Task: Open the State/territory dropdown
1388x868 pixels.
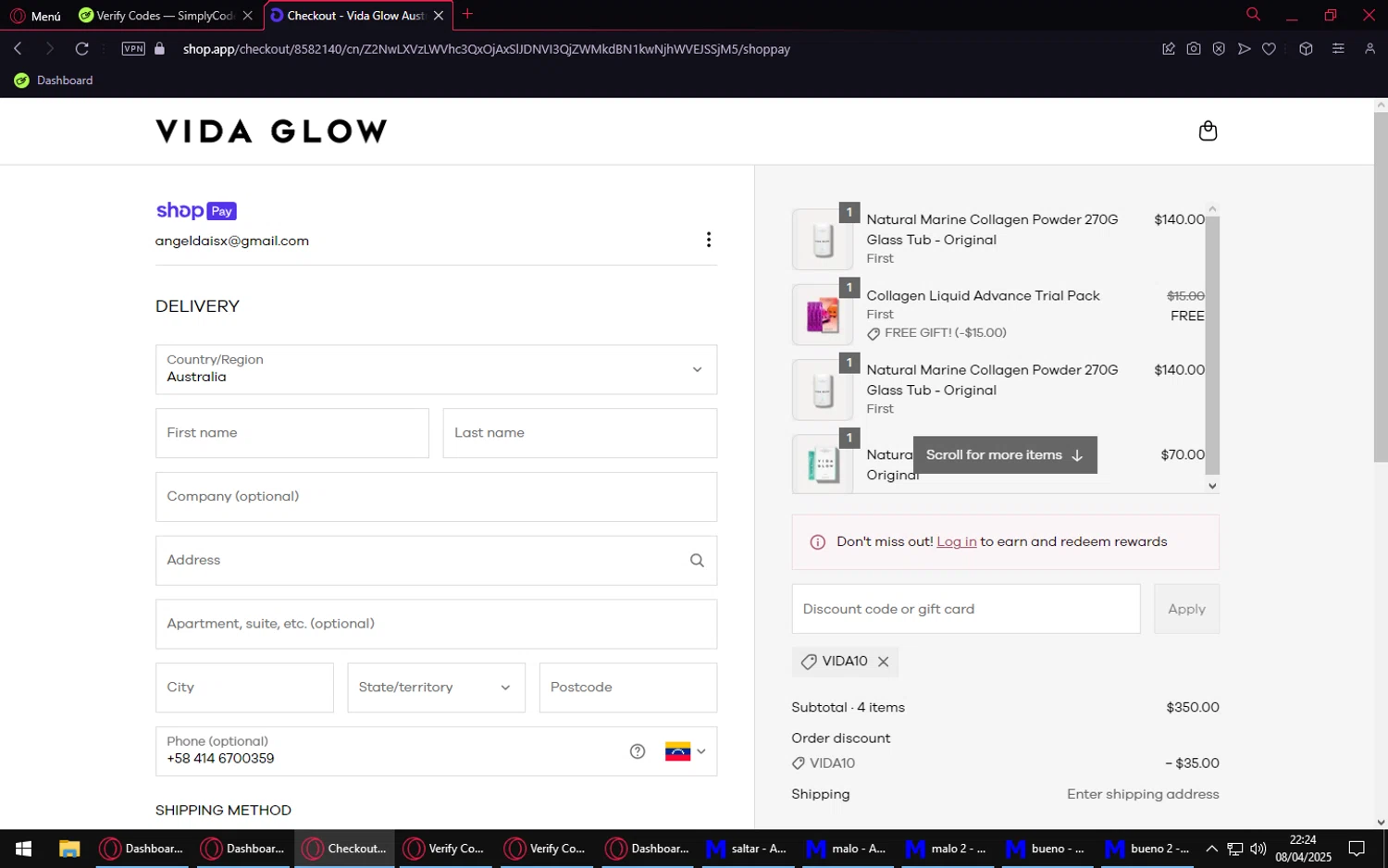Action: 436,688
